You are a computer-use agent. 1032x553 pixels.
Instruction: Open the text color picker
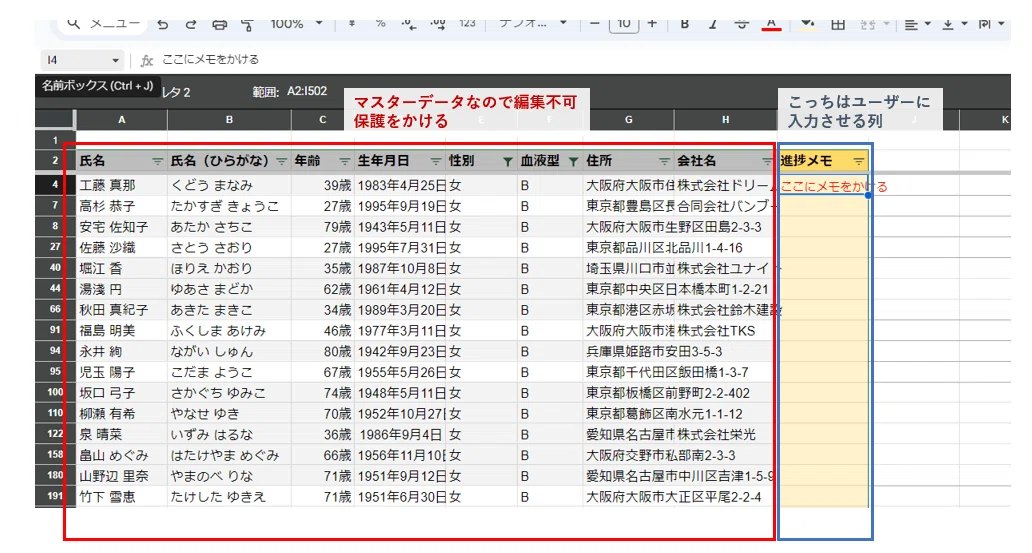771,25
